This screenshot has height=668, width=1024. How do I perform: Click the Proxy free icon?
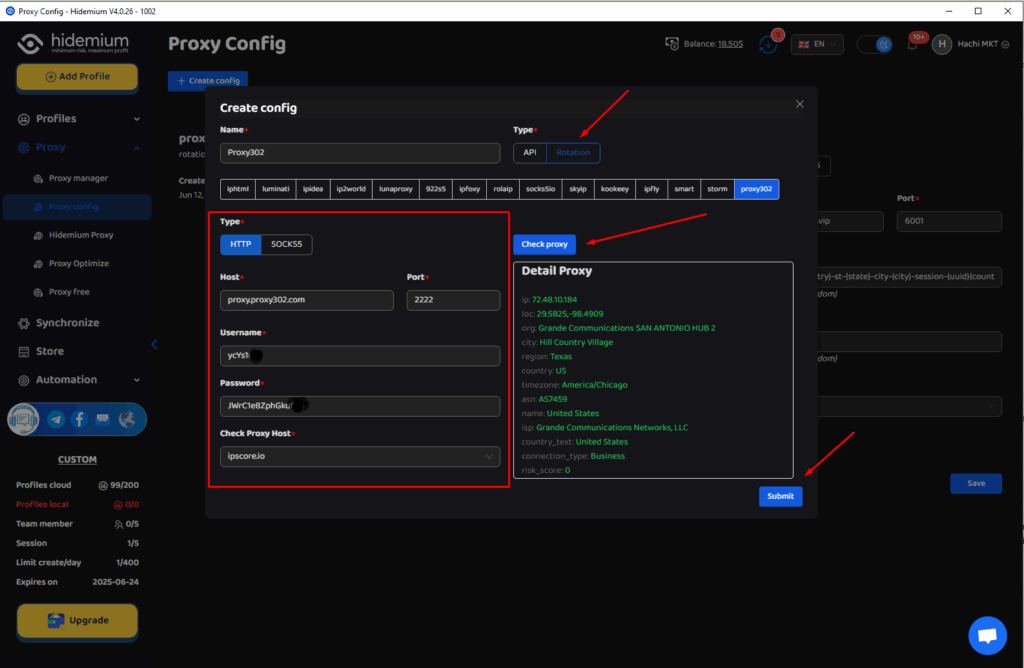[38, 292]
